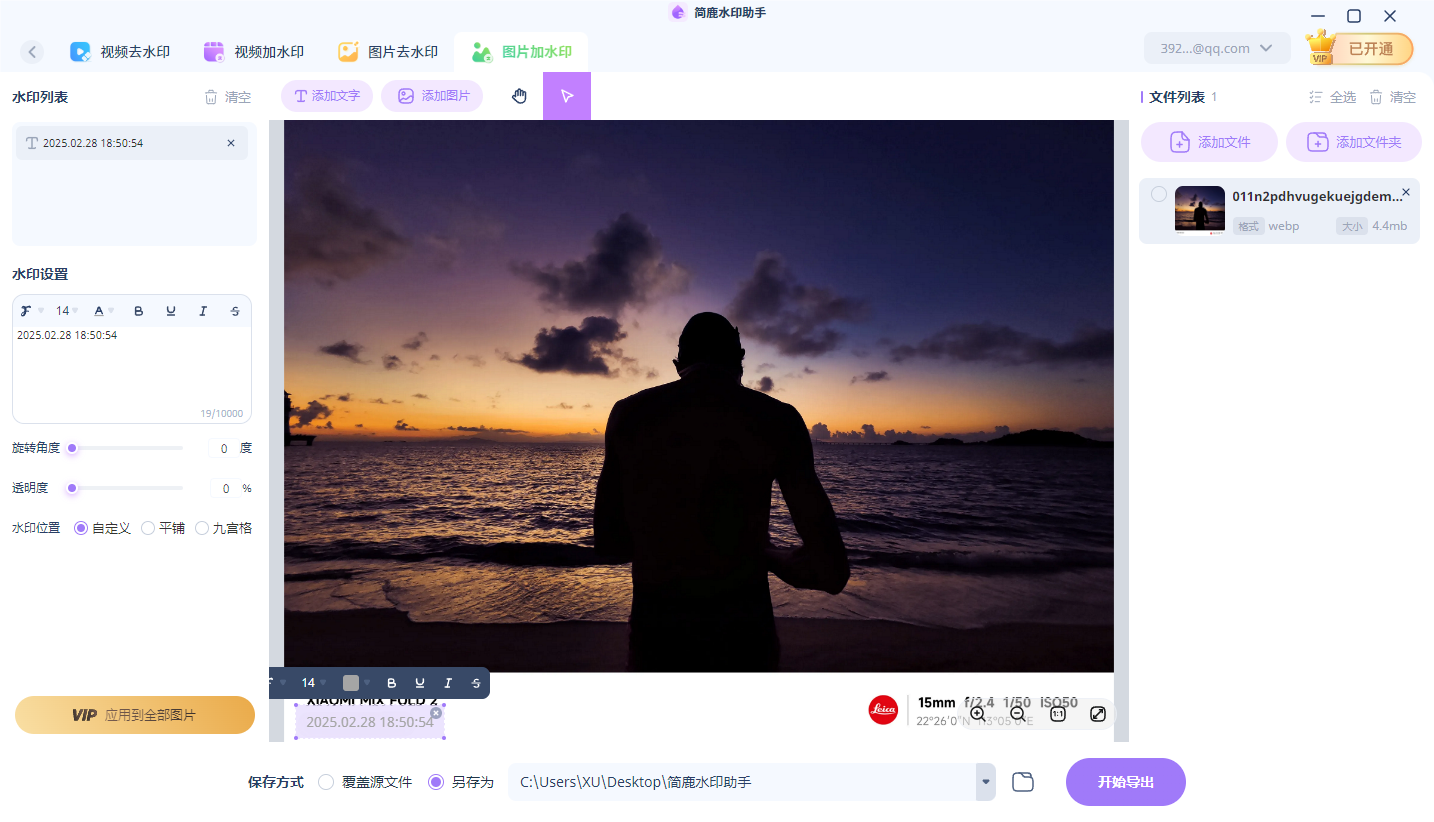Choose 覆盖源文件 save option
This screenshot has height=822, width=1434.
tap(325, 782)
